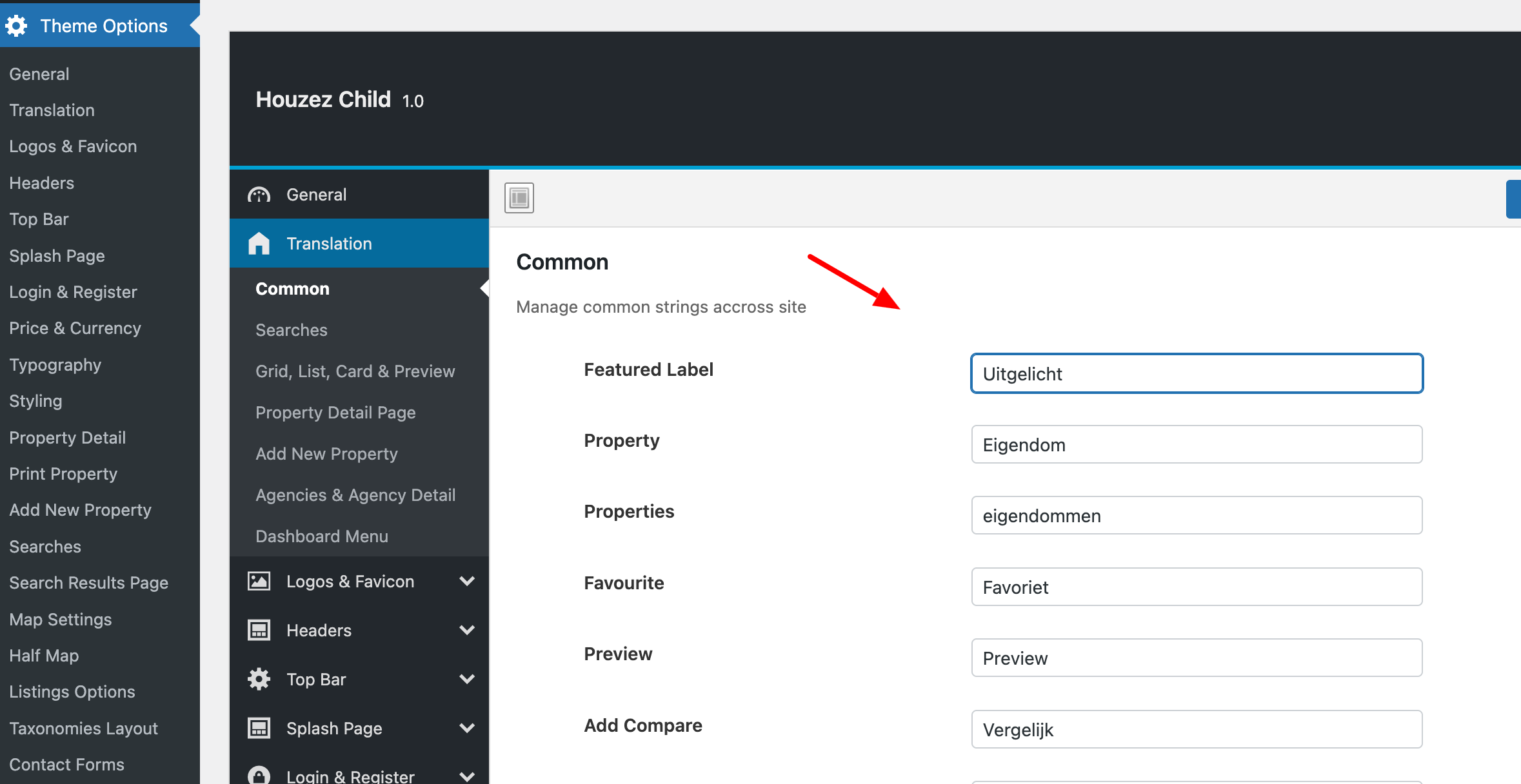Expand the Splash Page section chevron
Viewport: 1521px width, 784px height.
(467, 729)
